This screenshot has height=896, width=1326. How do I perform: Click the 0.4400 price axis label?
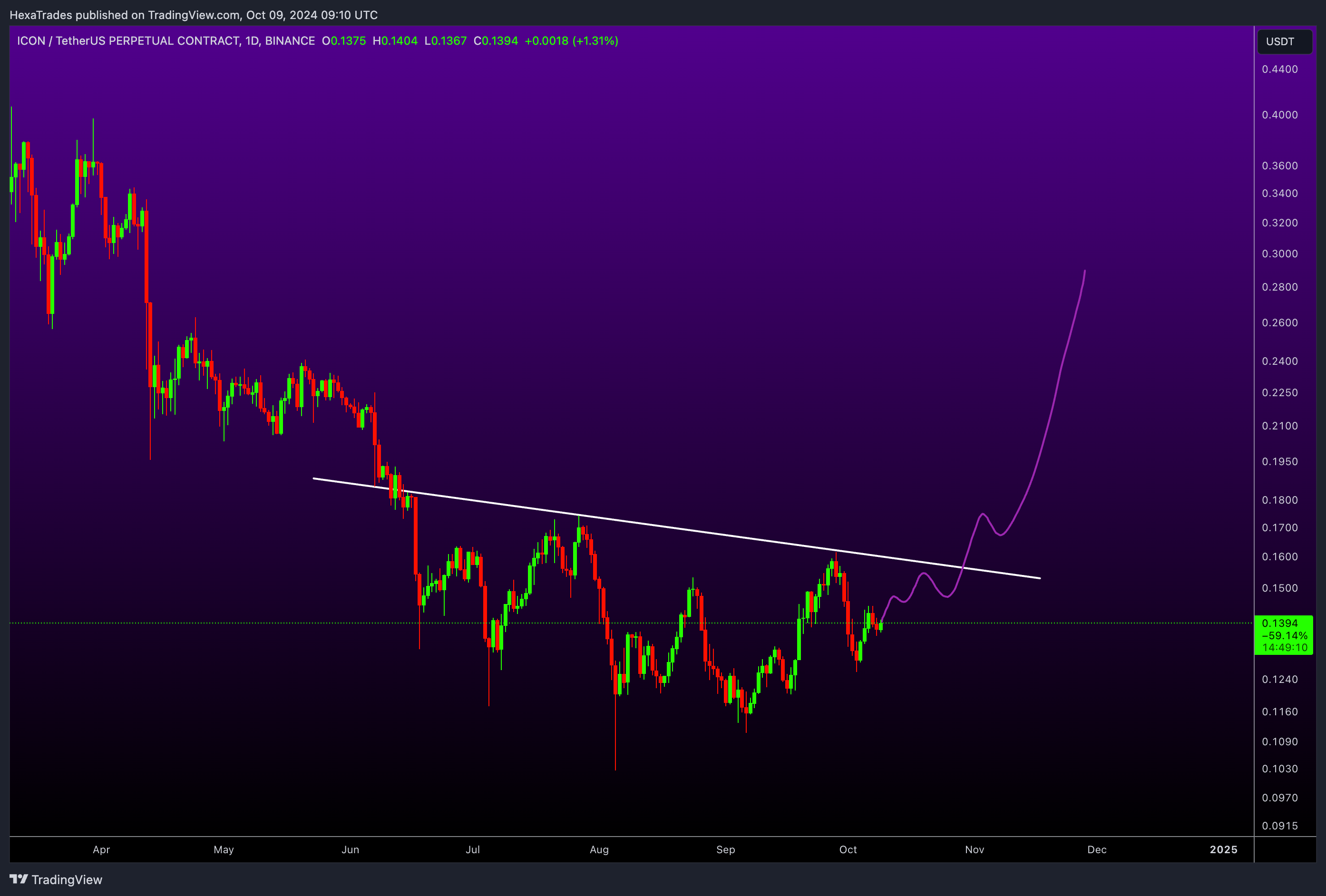point(1280,69)
